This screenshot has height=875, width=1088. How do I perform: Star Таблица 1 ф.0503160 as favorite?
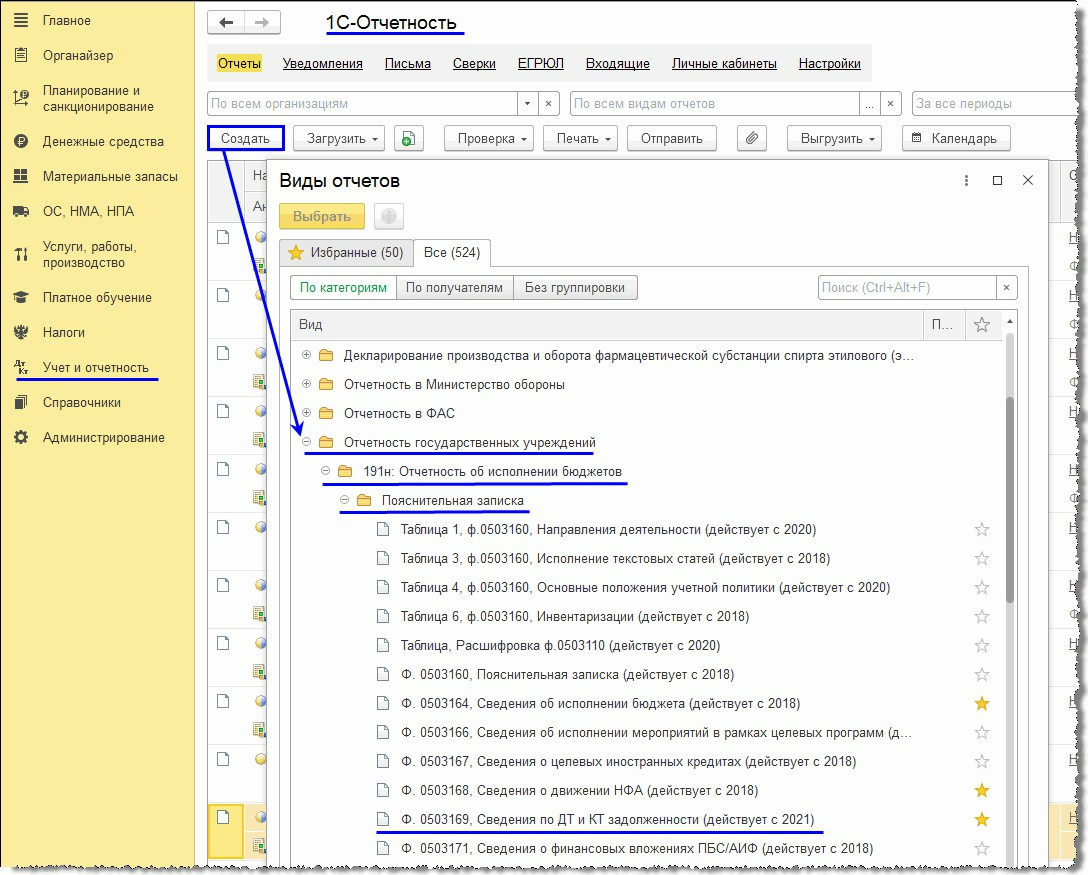click(x=981, y=530)
